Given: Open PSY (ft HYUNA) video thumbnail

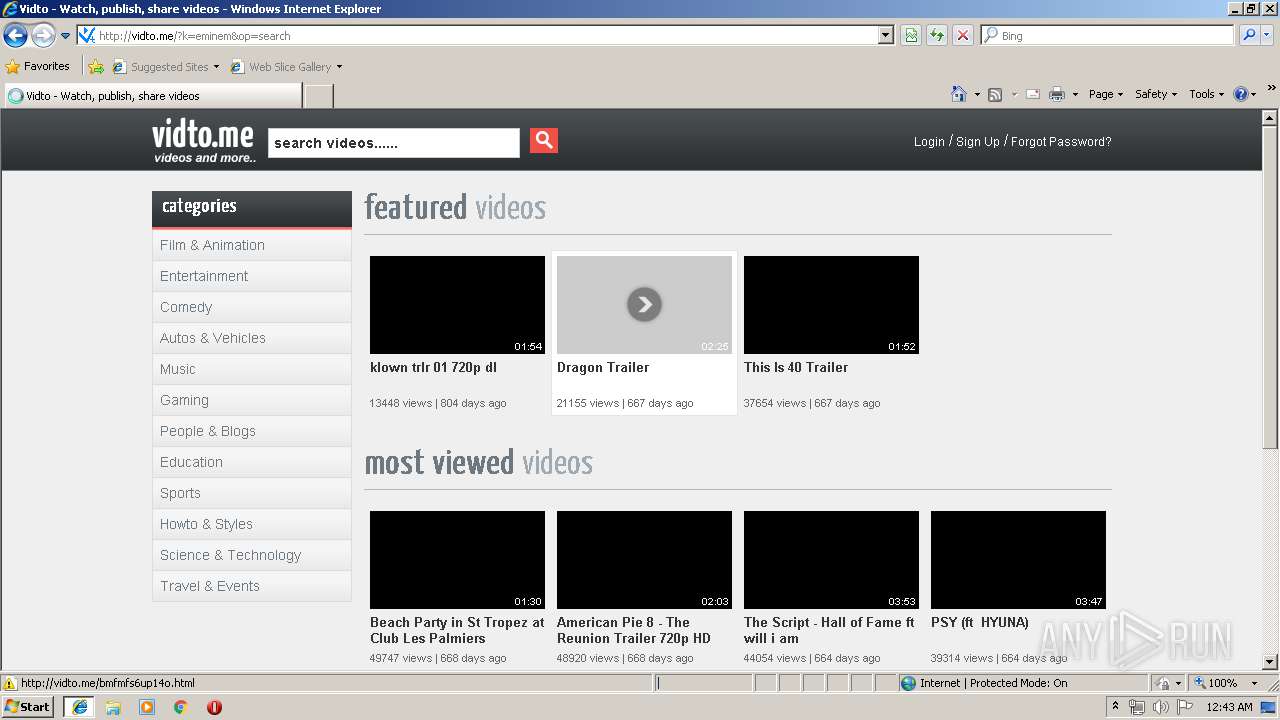Looking at the screenshot, I should tap(1018, 560).
